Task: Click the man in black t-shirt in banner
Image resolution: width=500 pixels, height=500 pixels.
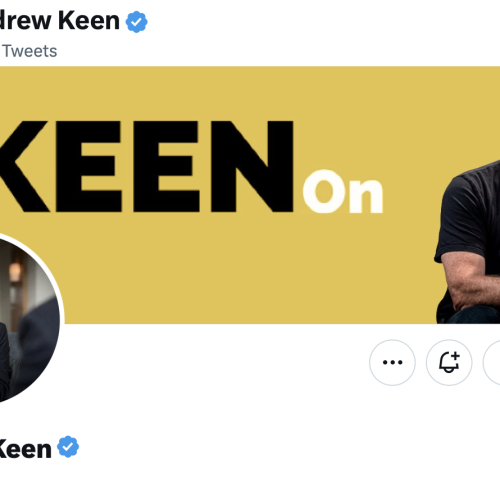Action: 468,243
